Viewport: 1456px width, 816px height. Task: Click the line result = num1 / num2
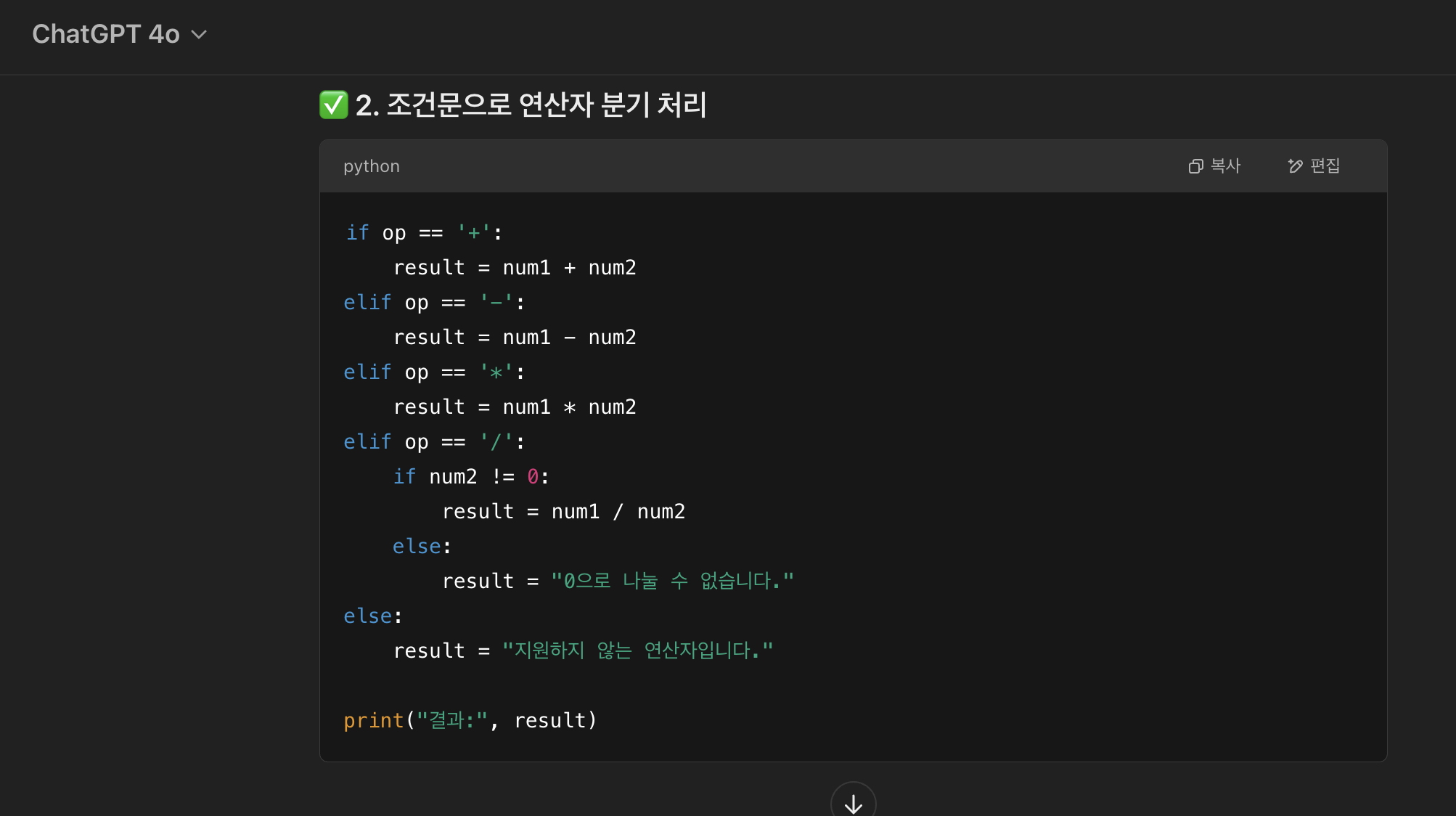(563, 511)
